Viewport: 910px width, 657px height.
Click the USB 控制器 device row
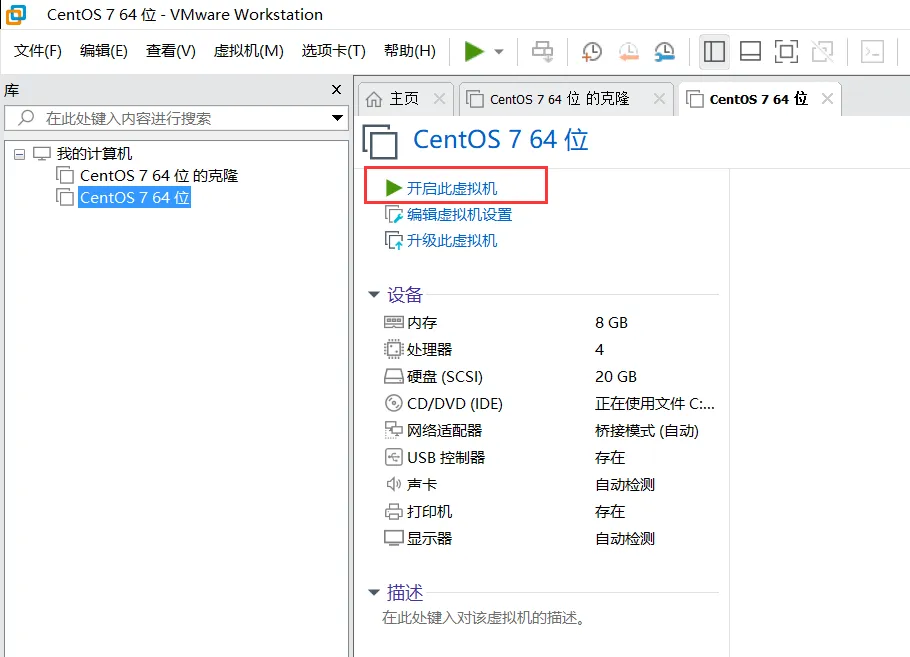550,457
